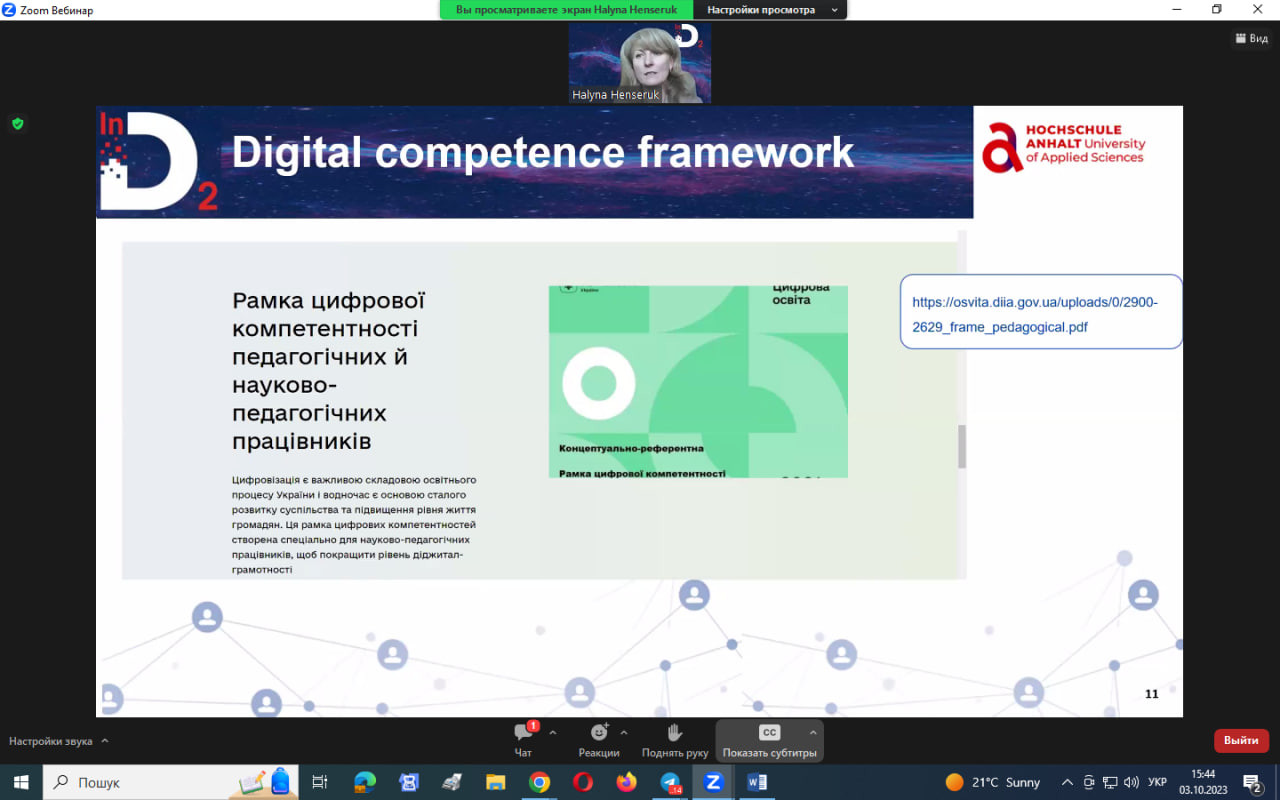Open Firefox from the taskbar

tap(626, 782)
